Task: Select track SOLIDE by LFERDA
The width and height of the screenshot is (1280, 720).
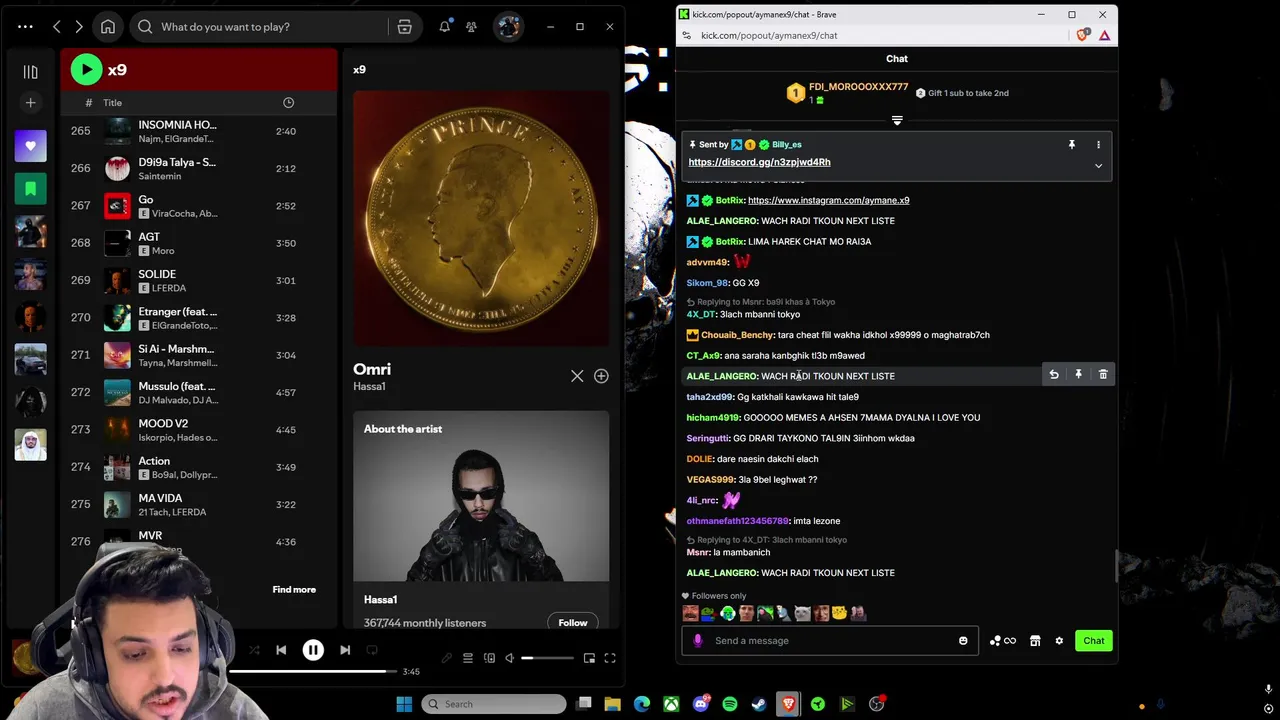Action: 198,280
